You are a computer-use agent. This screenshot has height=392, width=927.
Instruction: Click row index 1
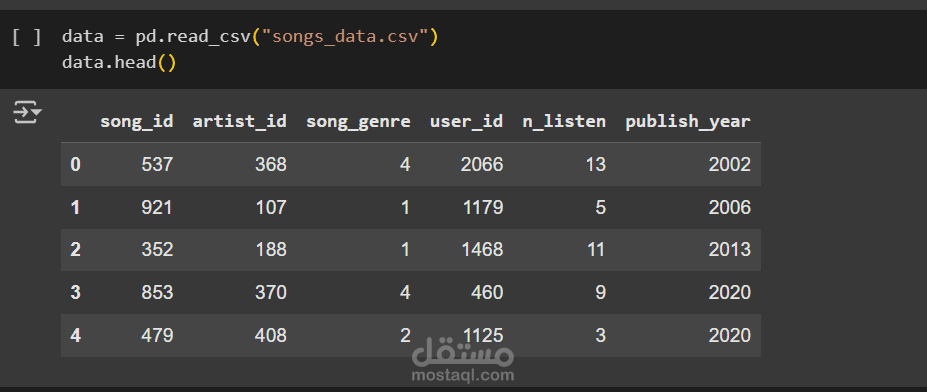click(75, 208)
